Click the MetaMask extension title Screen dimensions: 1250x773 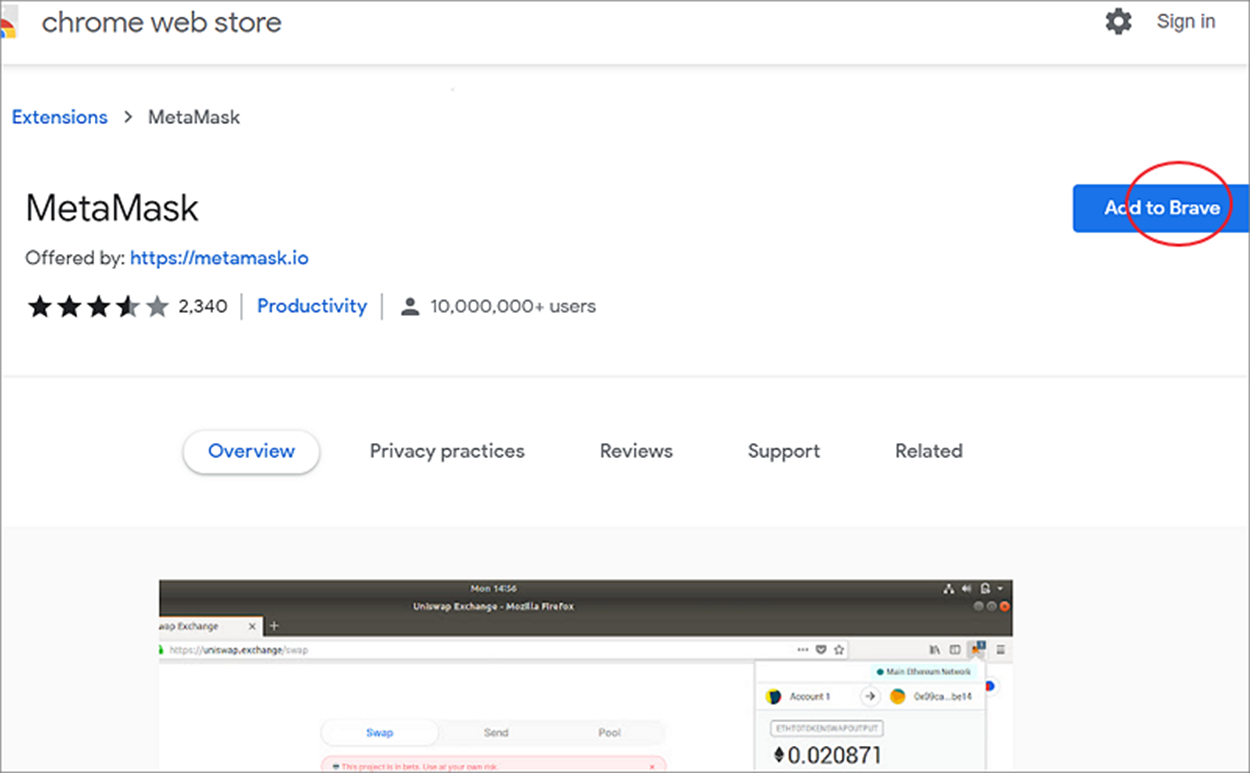click(x=112, y=208)
